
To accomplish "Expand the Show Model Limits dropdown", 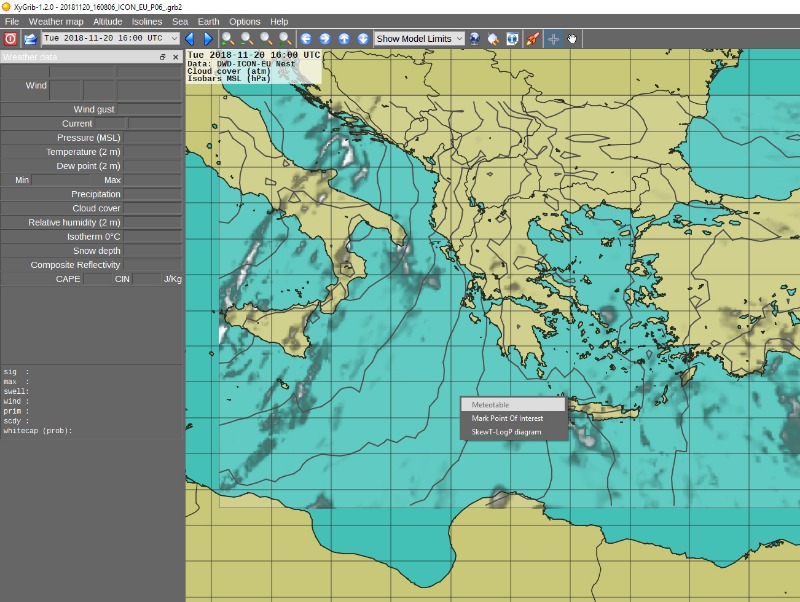I will (419, 39).
